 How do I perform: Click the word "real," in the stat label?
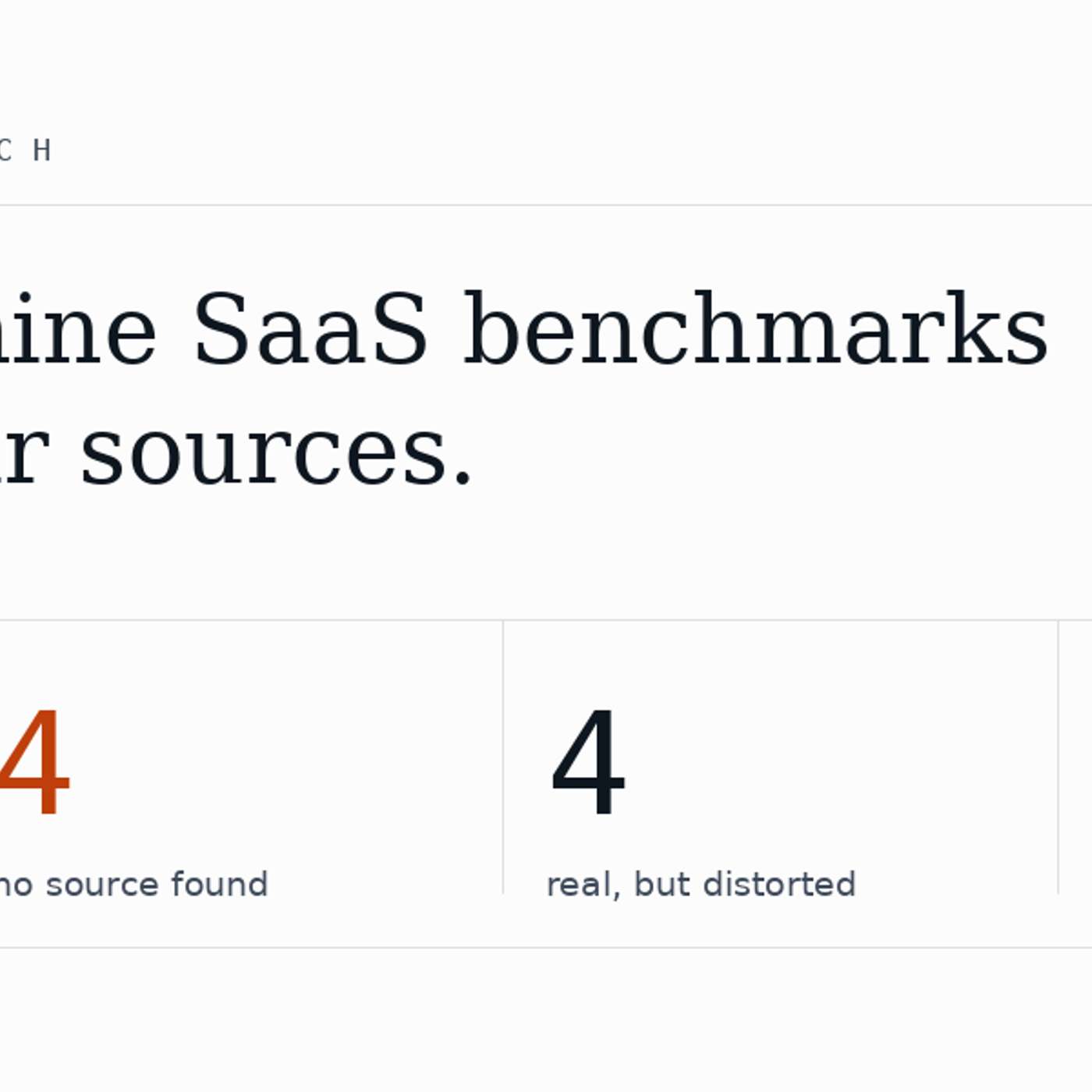pos(583,885)
